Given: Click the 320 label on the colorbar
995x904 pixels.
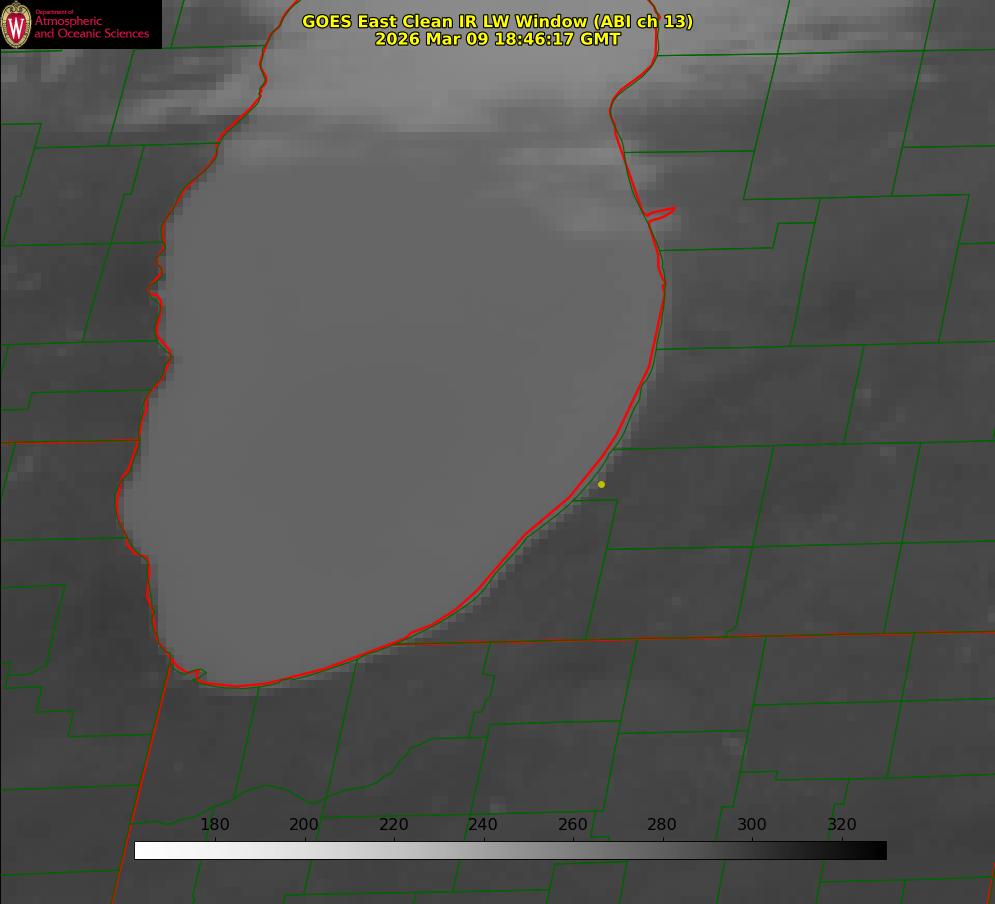Looking at the screenshot, I should 841,825.
